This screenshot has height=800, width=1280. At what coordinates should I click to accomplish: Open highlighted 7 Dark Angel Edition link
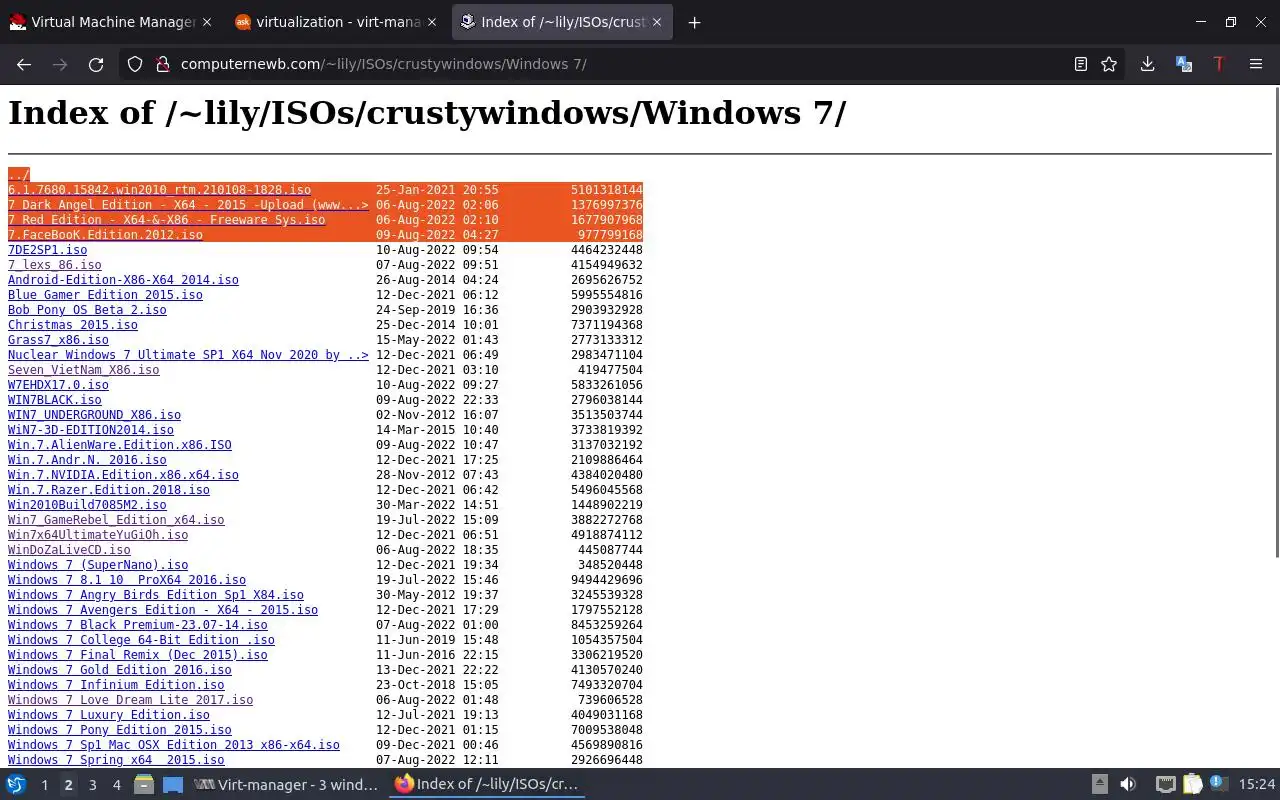click(x=188, y=205)
